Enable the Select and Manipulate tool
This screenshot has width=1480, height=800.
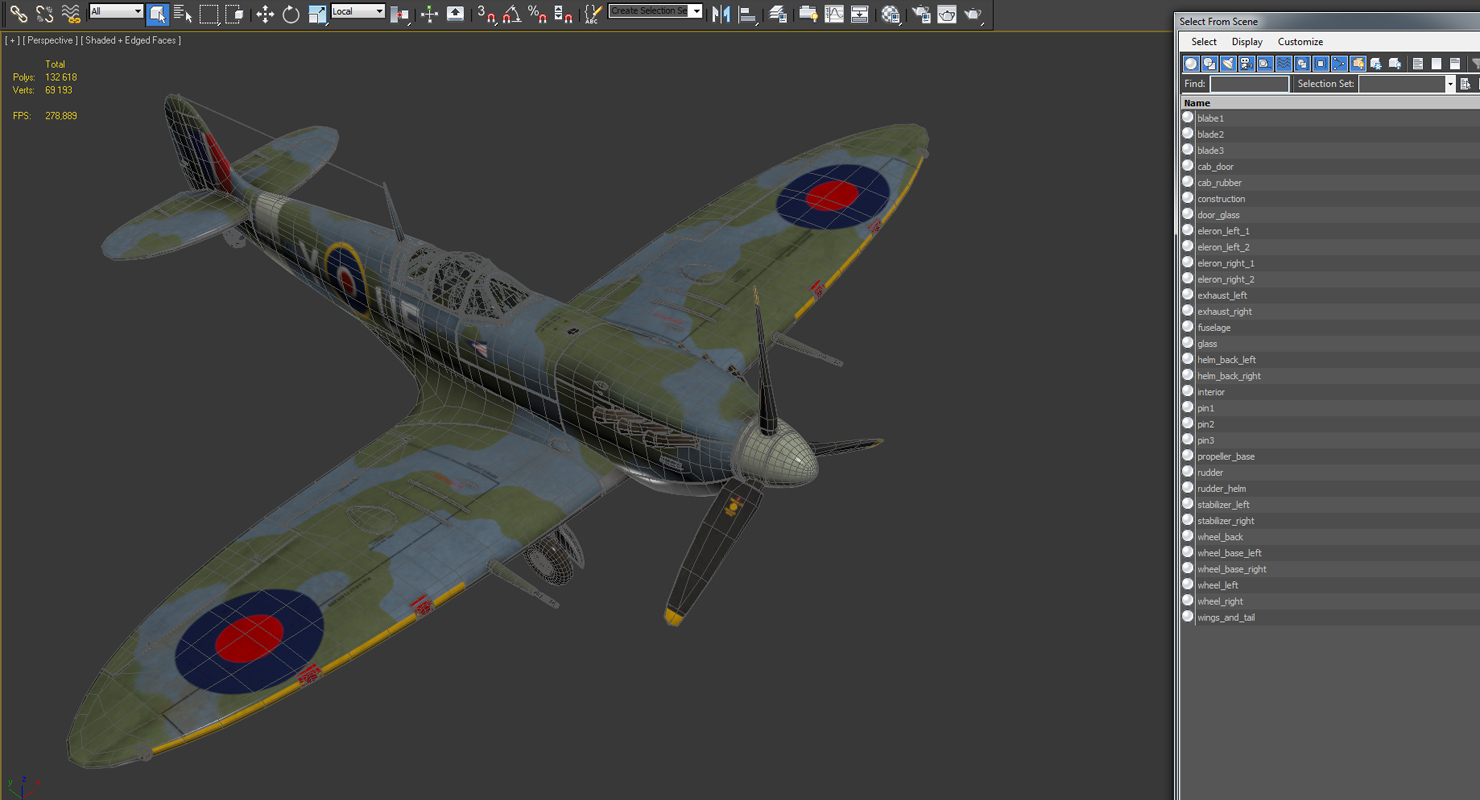pyautogui.click(x=430, y=13)
